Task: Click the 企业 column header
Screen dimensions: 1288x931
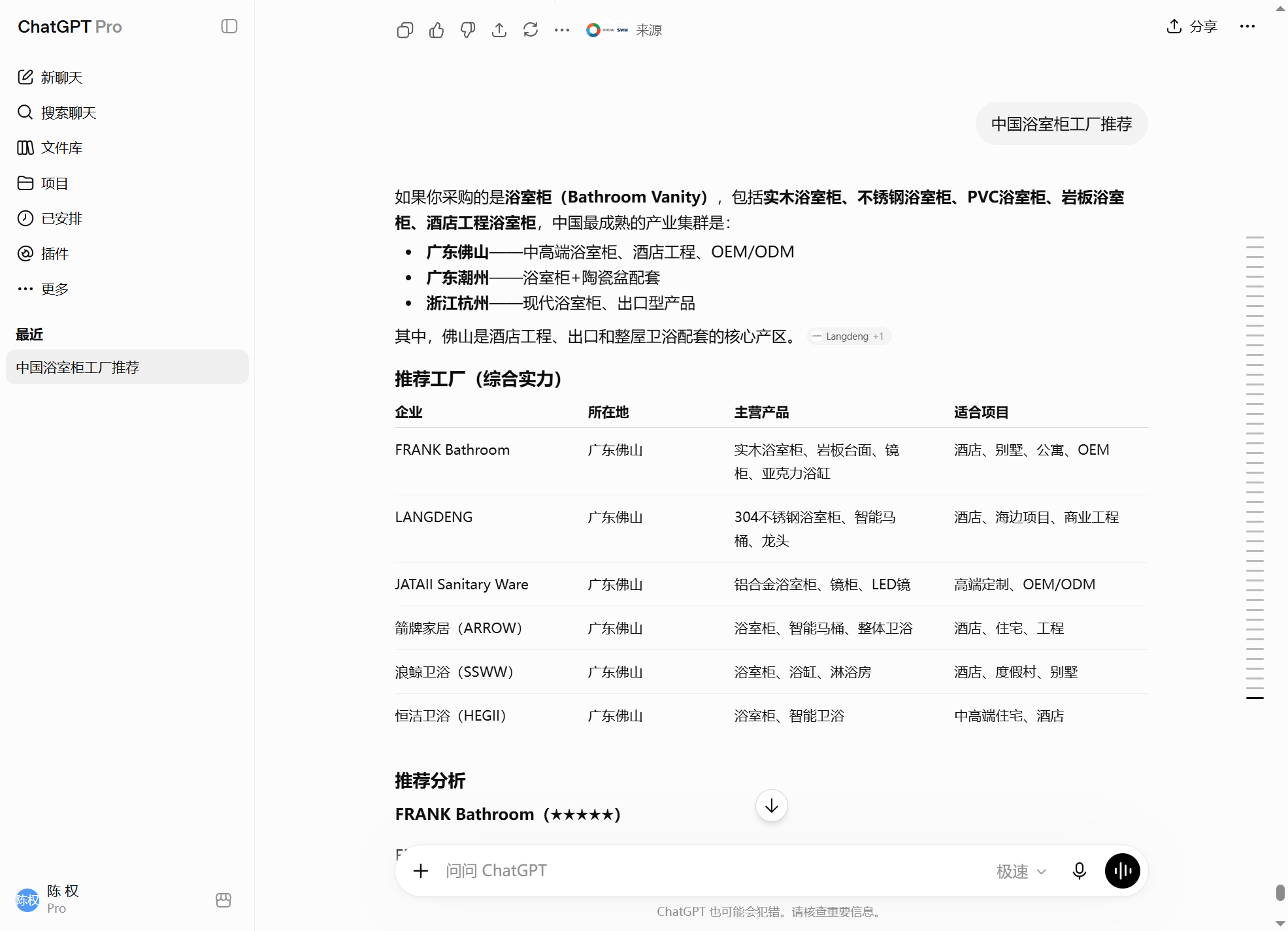Action: click(409, 412)
